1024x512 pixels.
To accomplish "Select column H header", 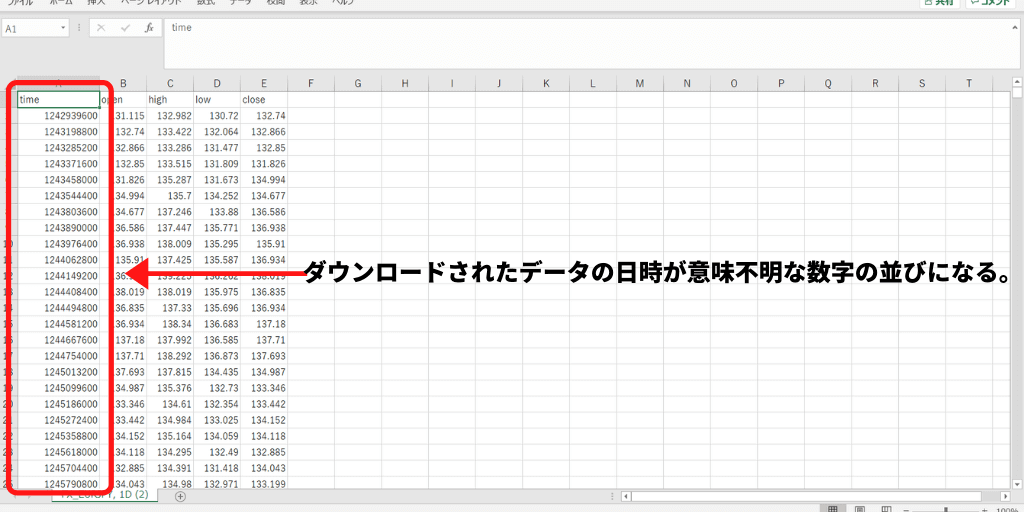I will (405, 84).
